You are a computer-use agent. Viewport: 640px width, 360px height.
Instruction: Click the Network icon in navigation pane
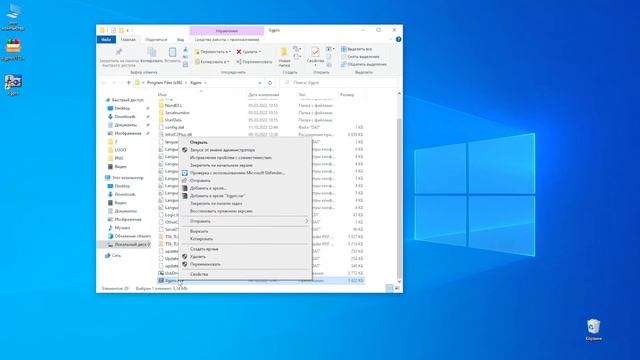point(108,256)
